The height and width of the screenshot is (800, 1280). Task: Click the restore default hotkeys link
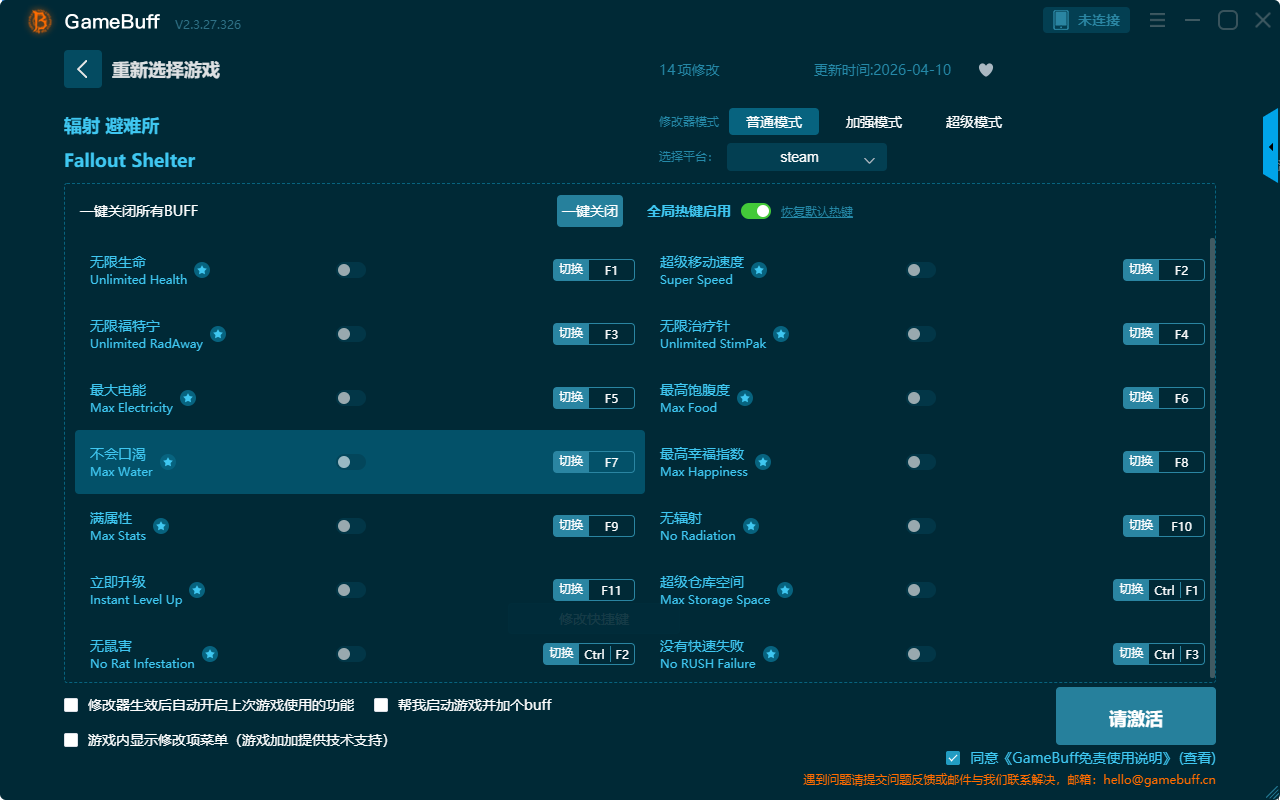click(x=816, y=212)
